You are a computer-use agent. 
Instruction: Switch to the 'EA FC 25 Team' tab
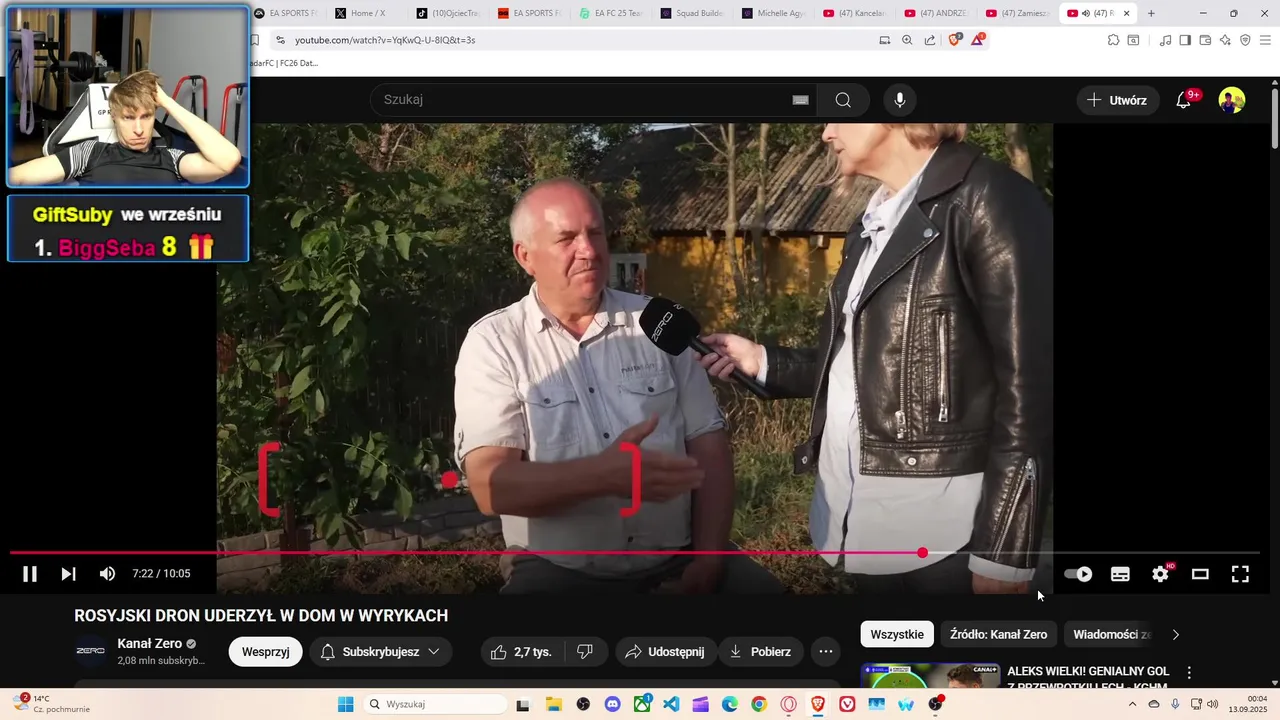coord(610,13)
